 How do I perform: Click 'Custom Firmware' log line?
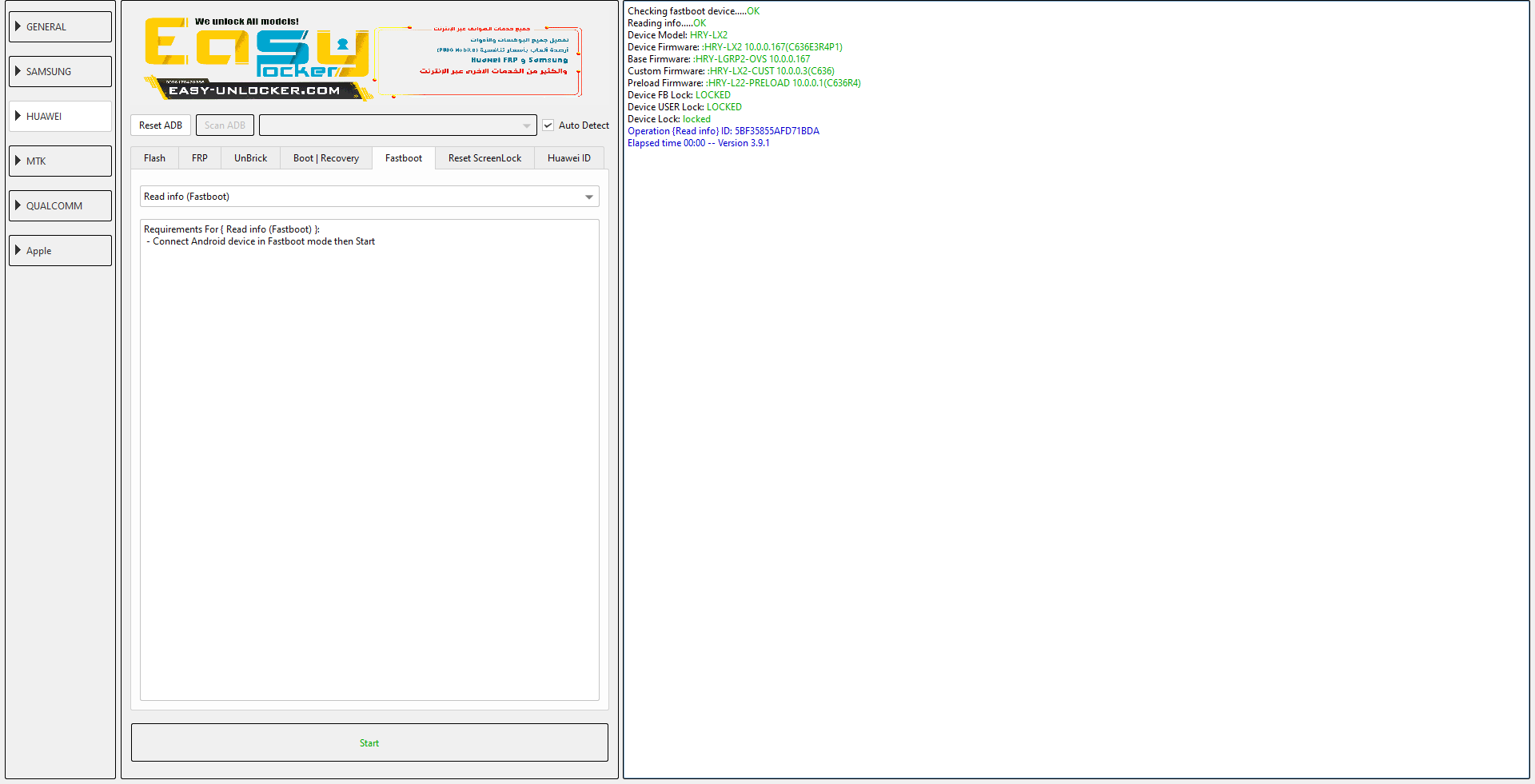731,71
